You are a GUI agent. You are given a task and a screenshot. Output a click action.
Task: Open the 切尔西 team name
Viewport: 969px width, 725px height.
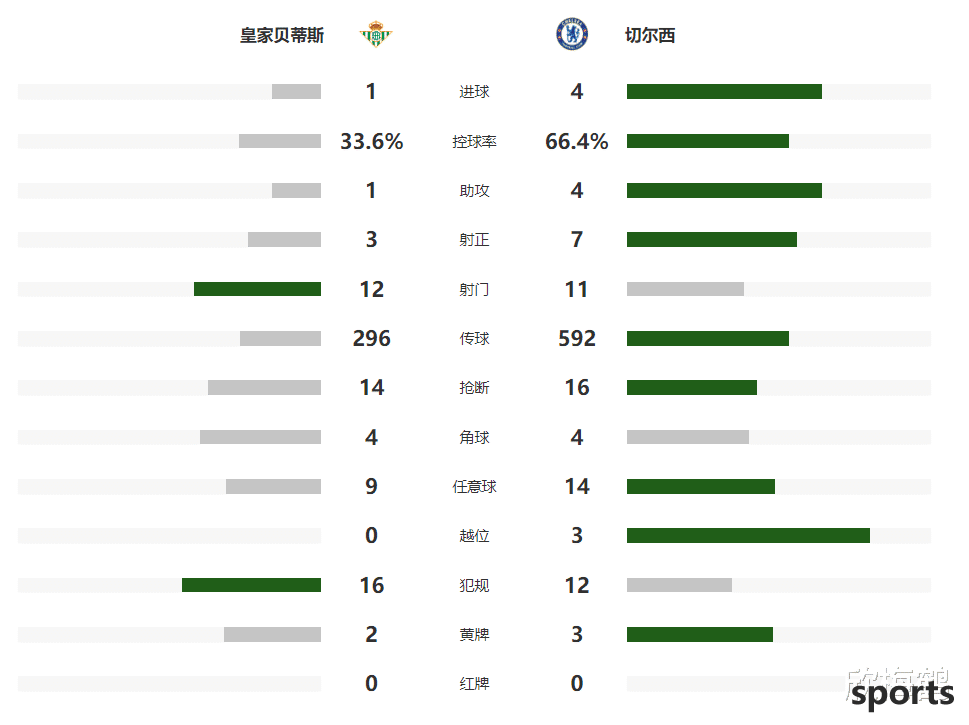coord(650,35)
